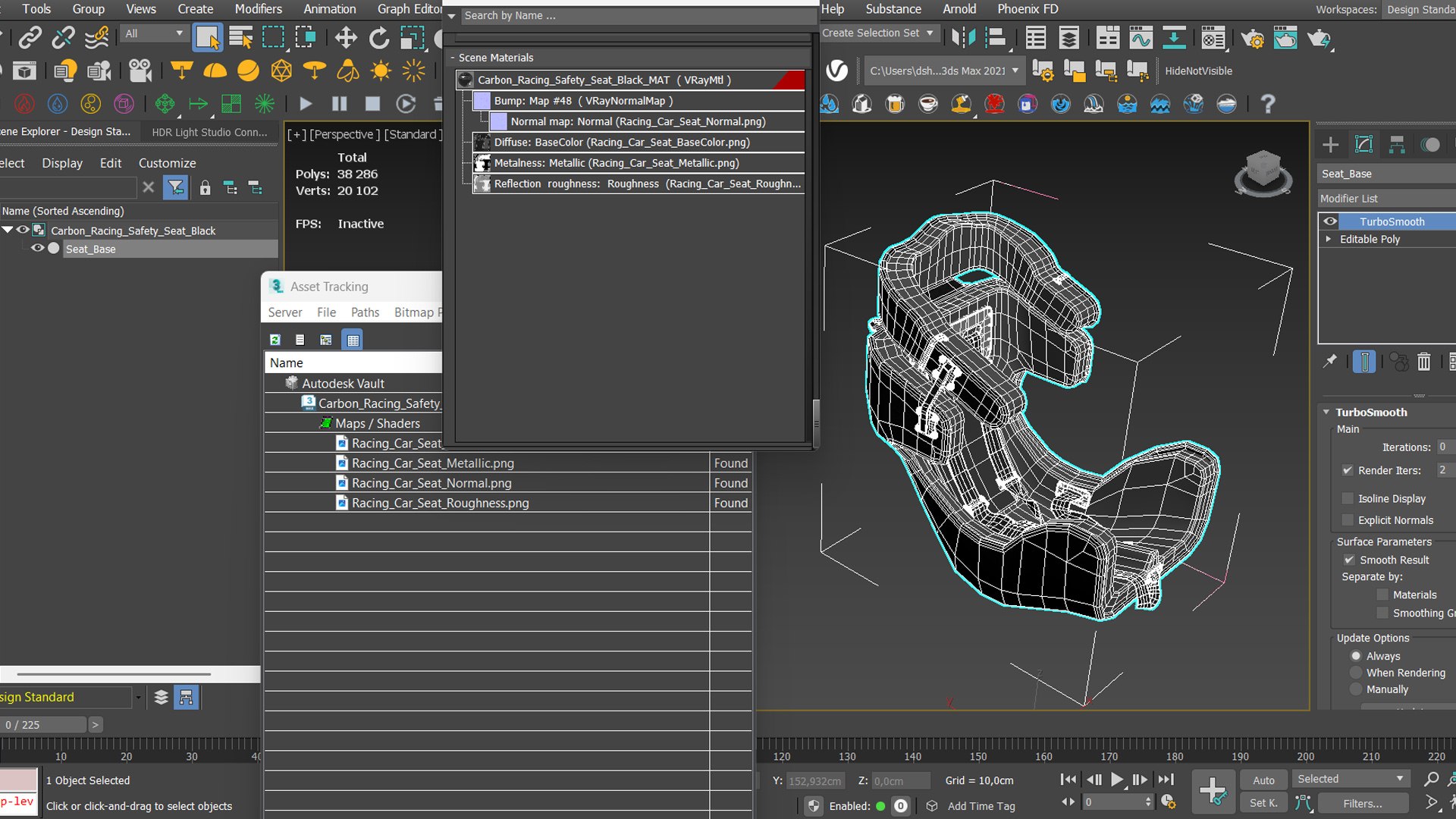Viewport: 1456px width, 819px height.
Task: Toggle the Render Iters checkbox
Action: [1348, 470]
